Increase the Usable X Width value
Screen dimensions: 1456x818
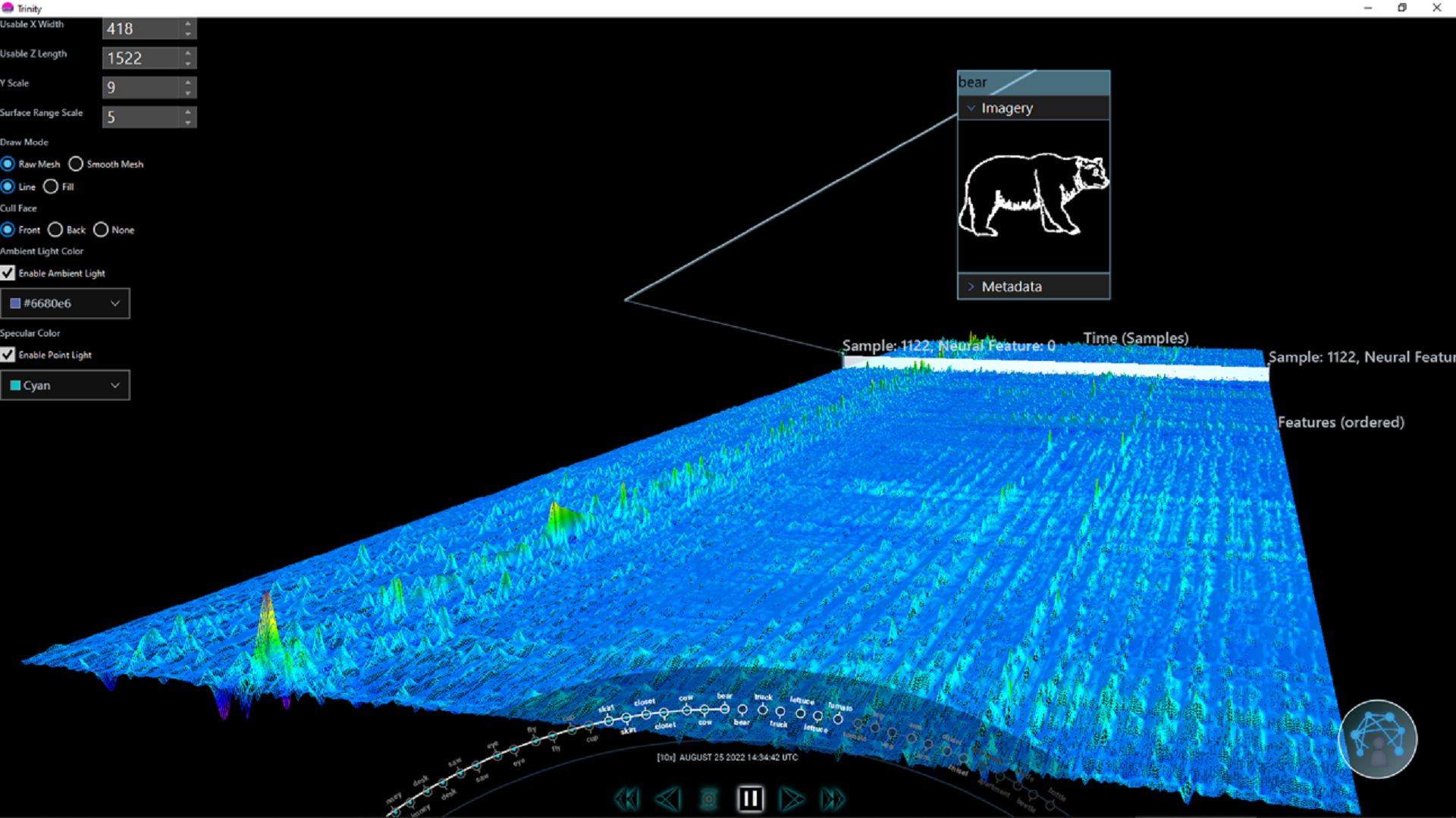187,24
